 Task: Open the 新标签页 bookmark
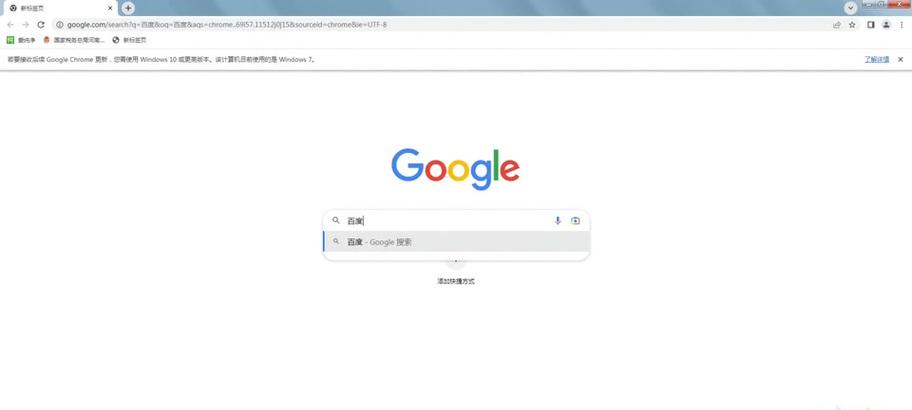(129, 40)
